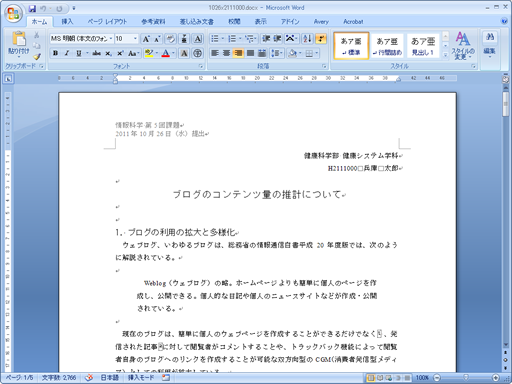The width and height of the screenshot is (512, 384).
Task: Justify the paragraph text
Action: pos(250,53)
